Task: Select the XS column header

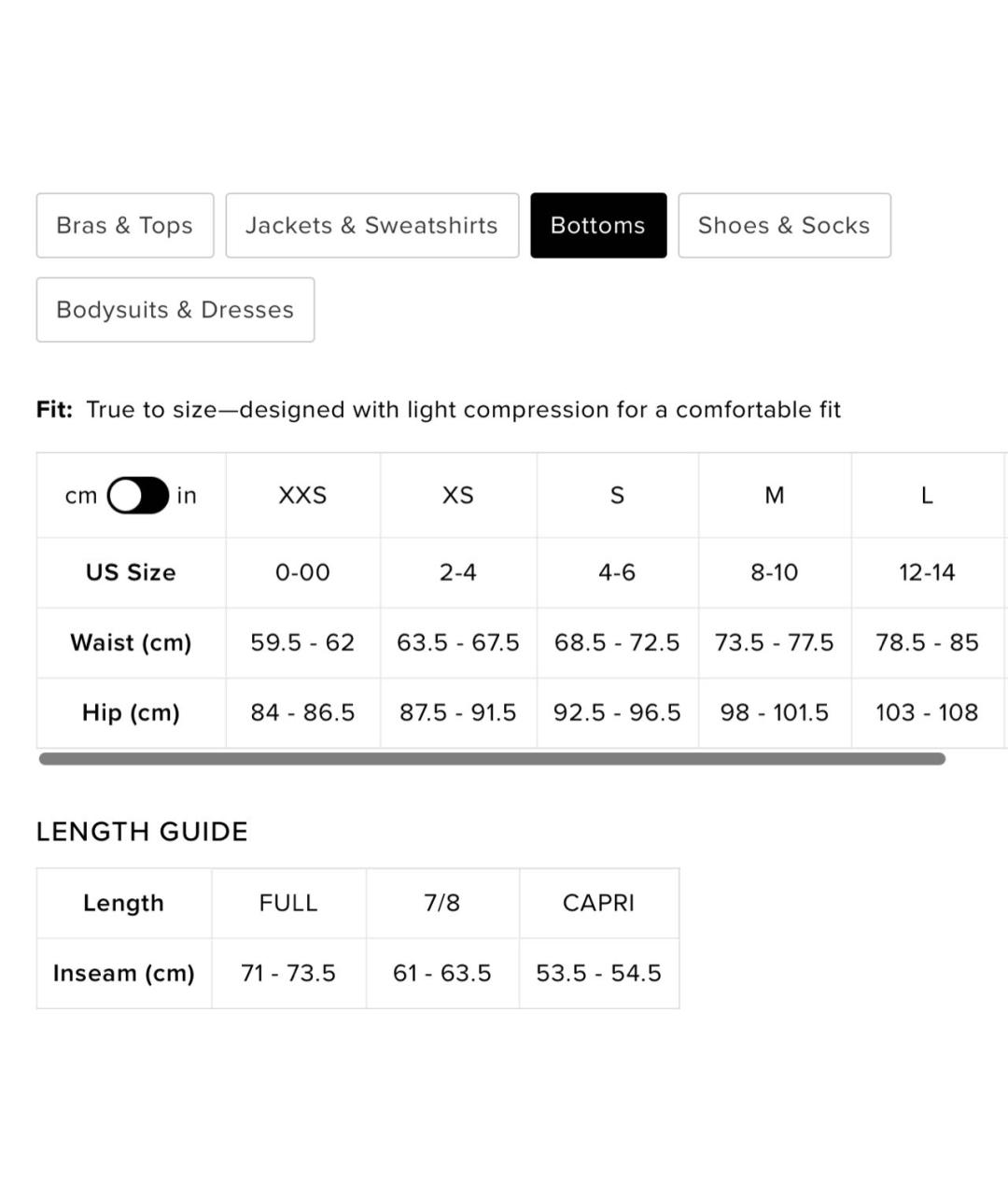Action: [458, 495]
